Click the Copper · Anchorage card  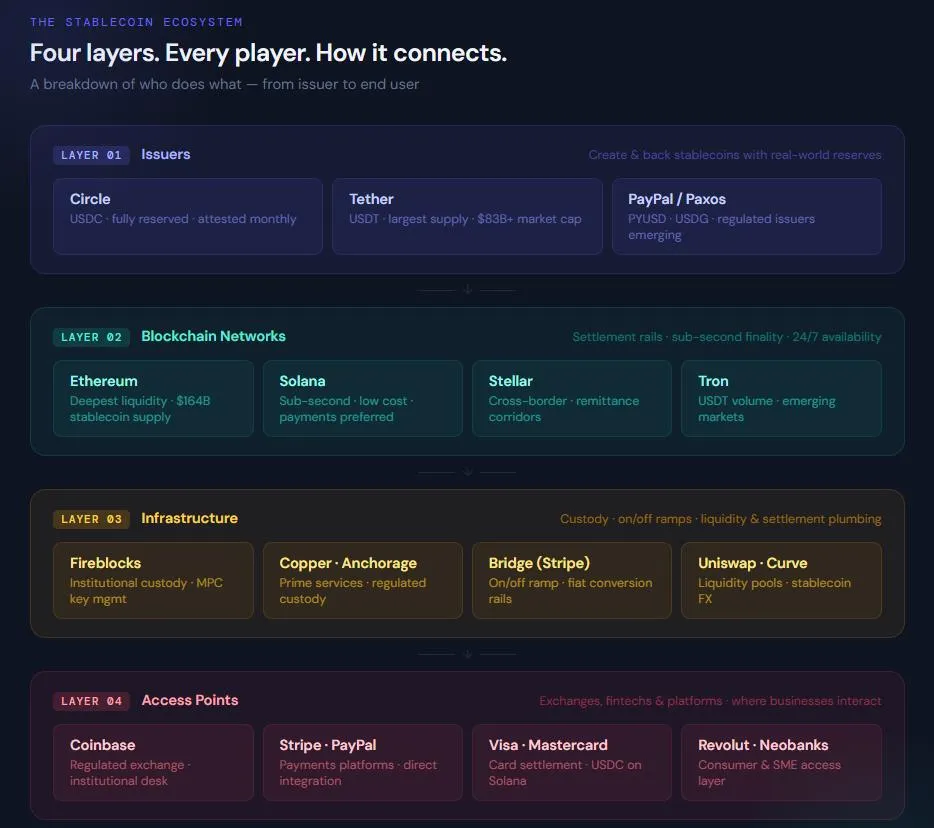[362, 580]
